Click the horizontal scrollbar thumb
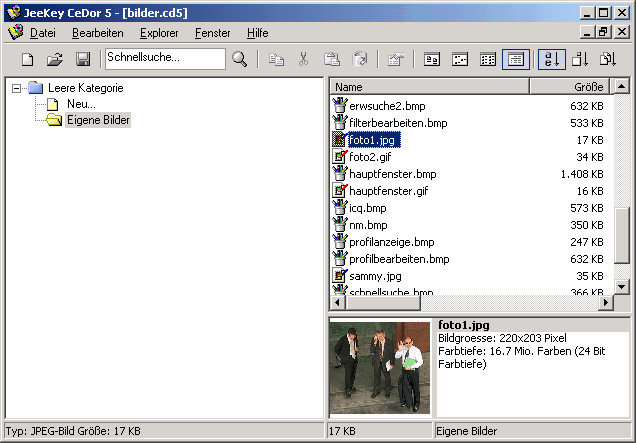 (x=383, y=303)
